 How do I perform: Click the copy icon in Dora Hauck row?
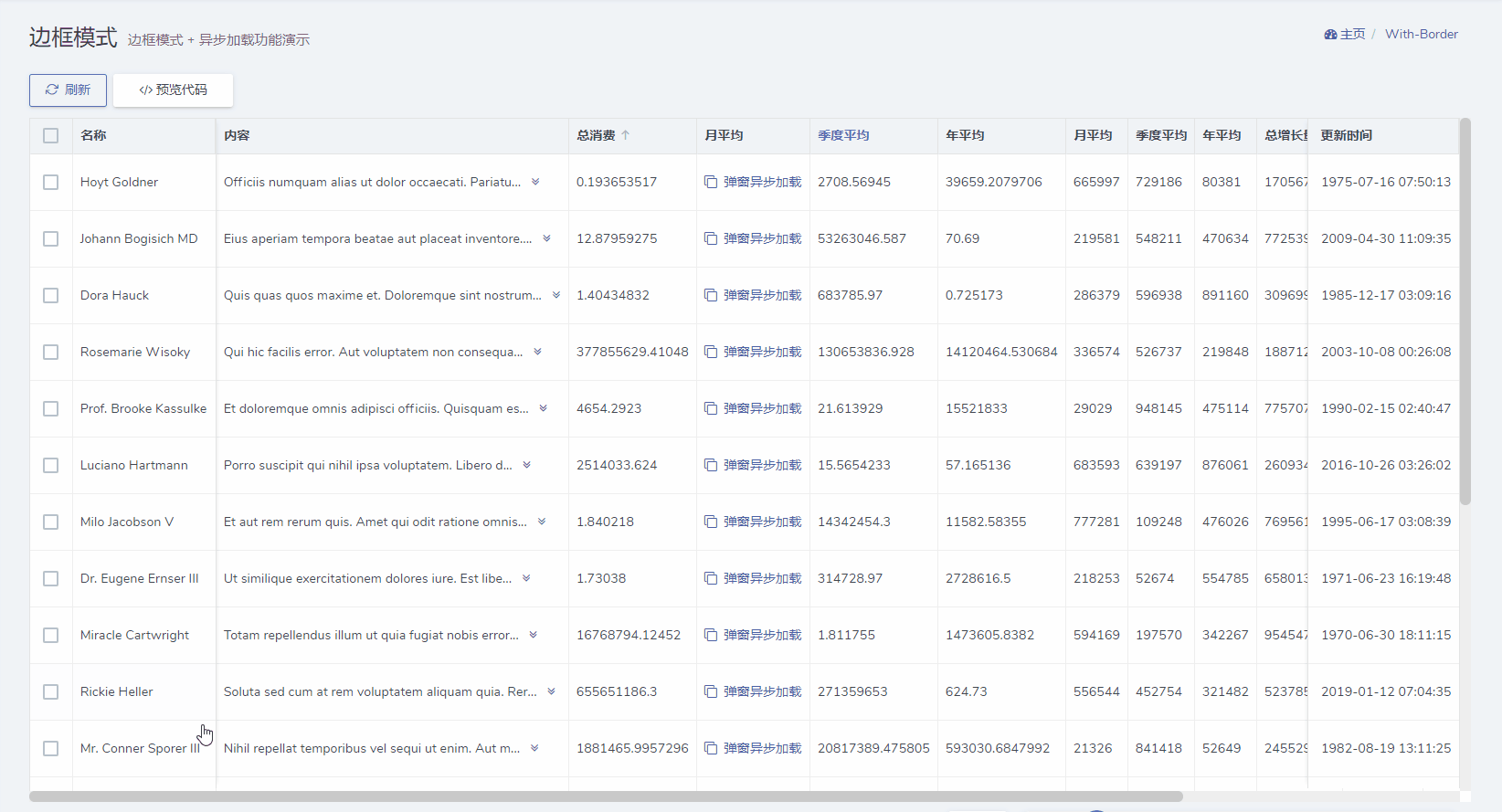(x=711, y=295)
